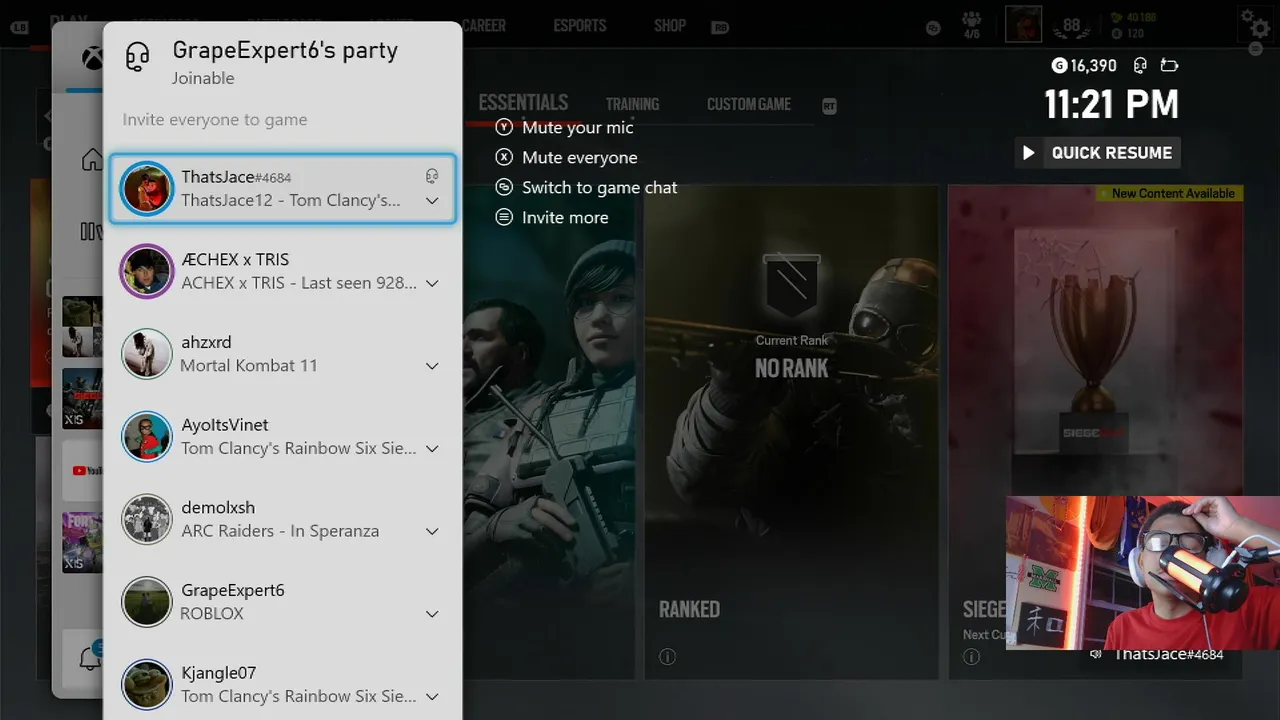
Task: Open the Career menu in the top bar
Action: tap(484, 25)
